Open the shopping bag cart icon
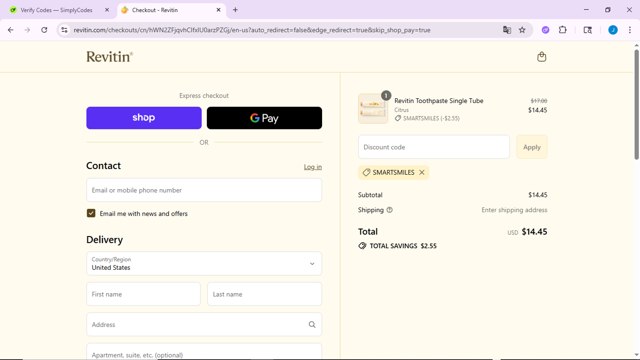The height and width of the screenshot is (360, 640). 542,57
